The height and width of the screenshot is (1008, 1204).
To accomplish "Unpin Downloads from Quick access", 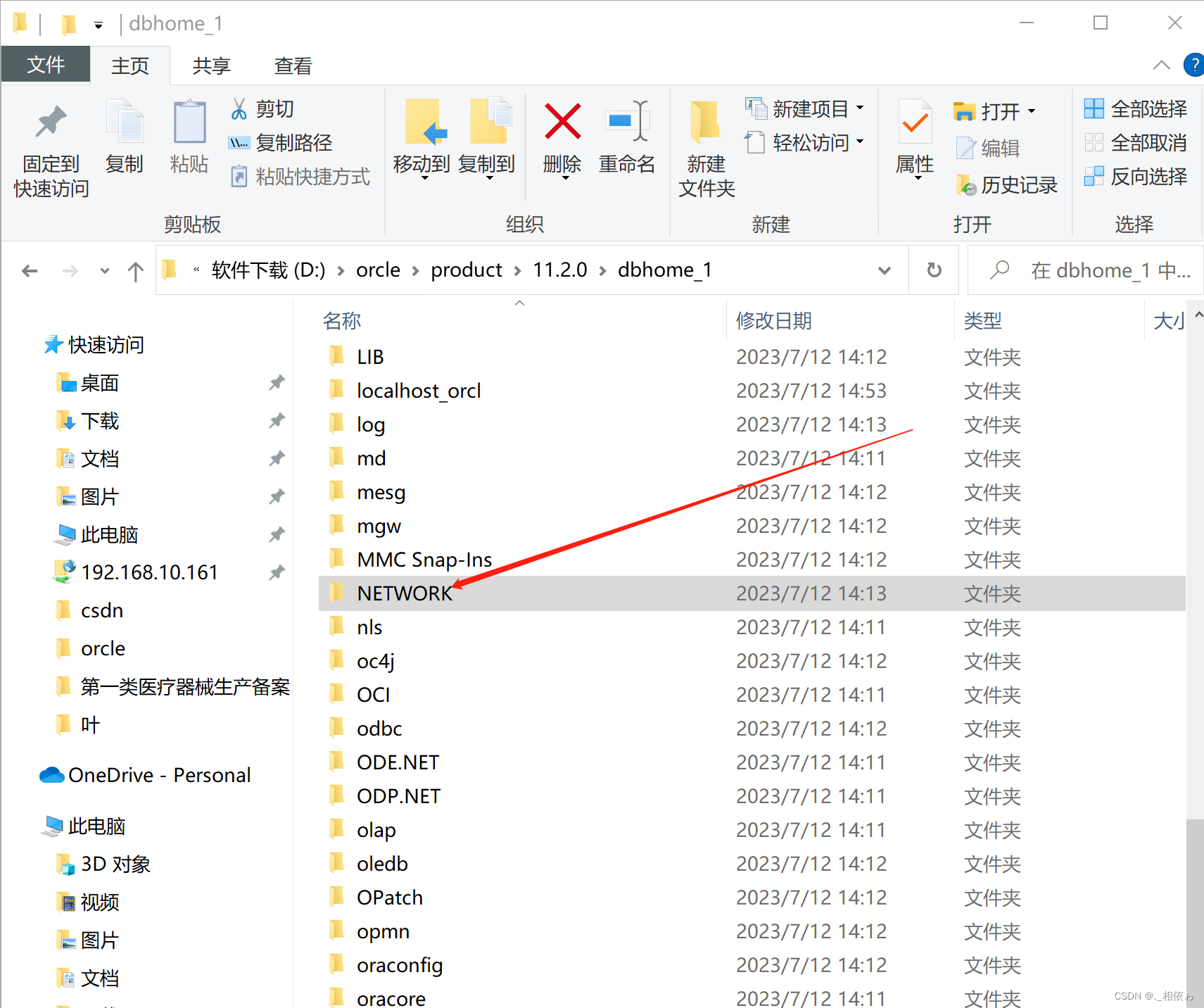I will (x=277, y=421).
